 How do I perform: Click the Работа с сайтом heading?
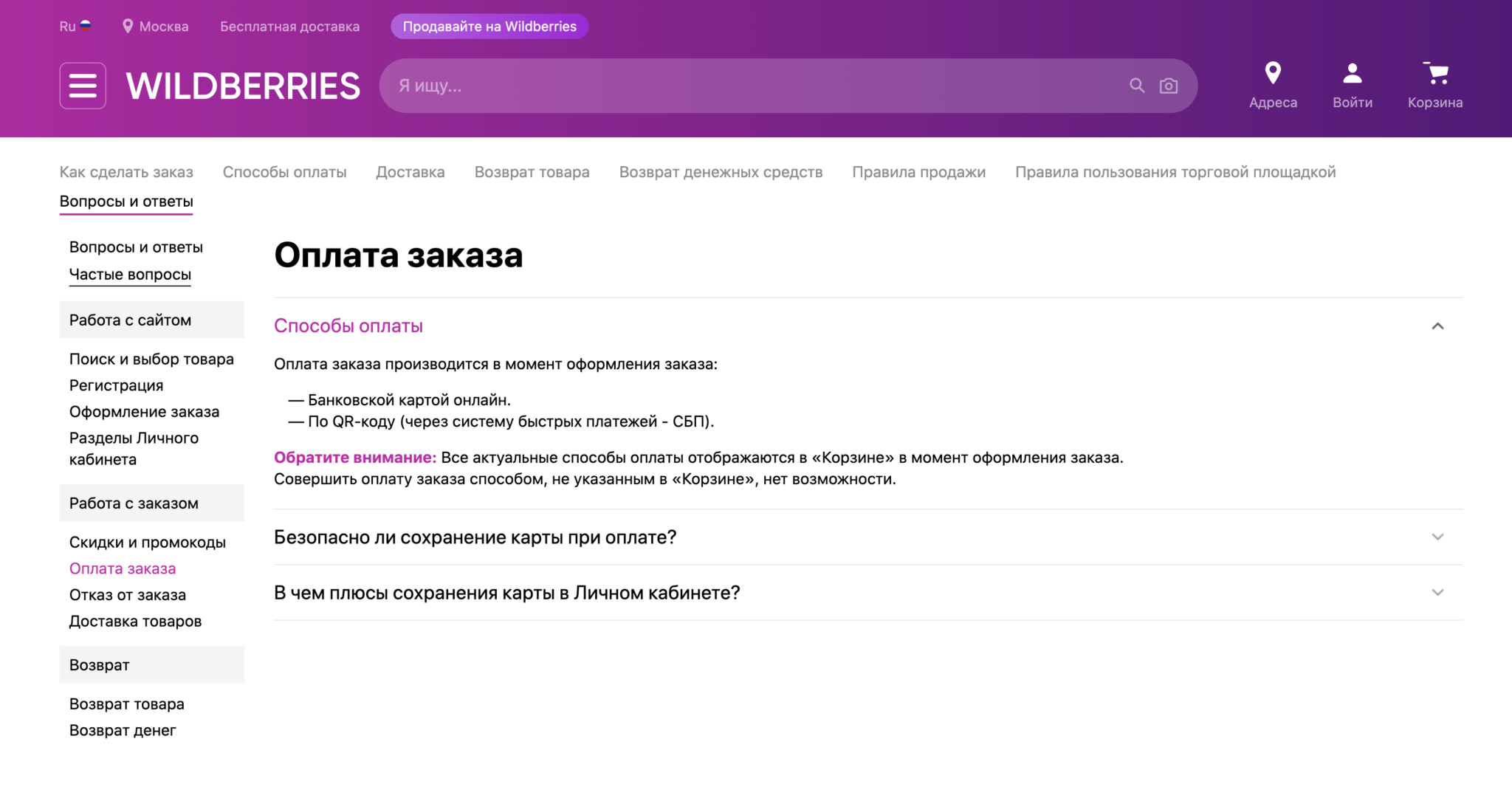tap(152, 320)
